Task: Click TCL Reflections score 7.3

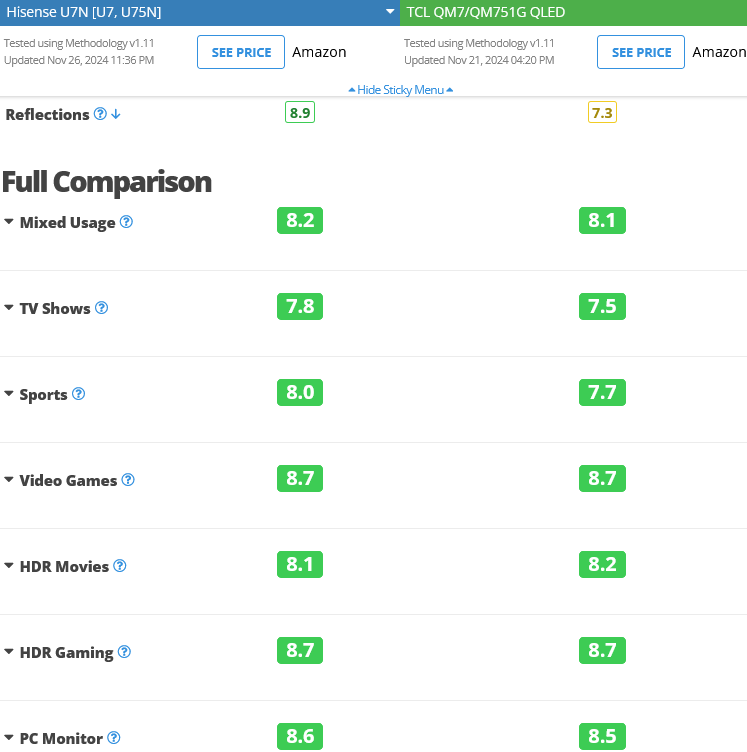Action: tap(602, 113)
